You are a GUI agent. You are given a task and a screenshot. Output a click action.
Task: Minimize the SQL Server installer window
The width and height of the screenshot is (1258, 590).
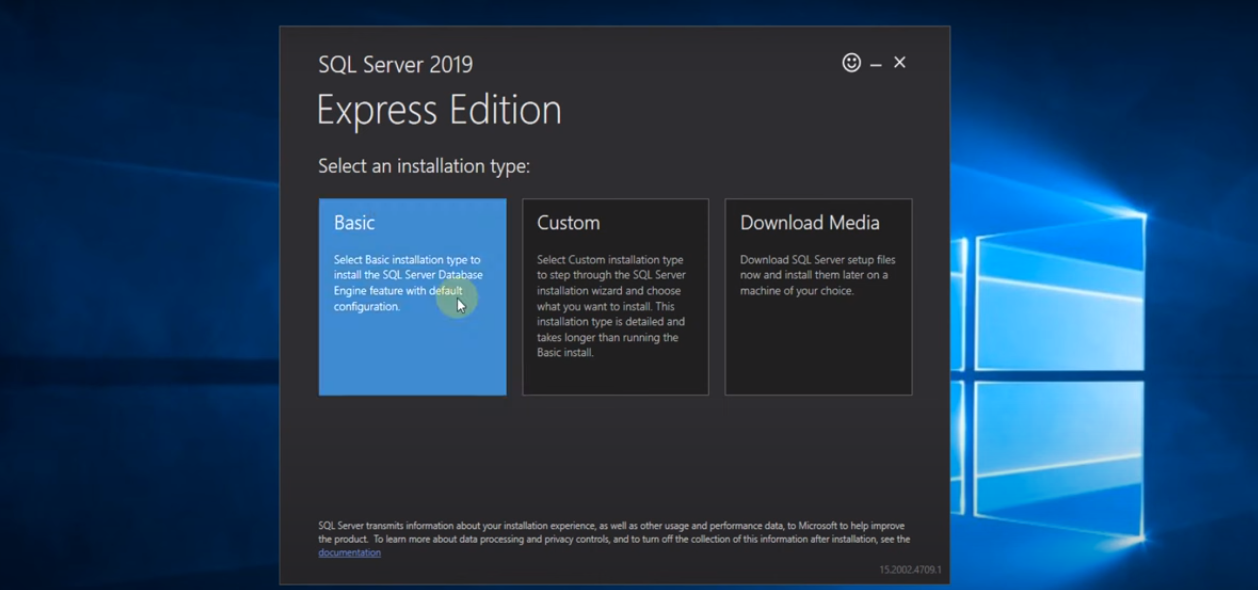click(x=876, y=64)
